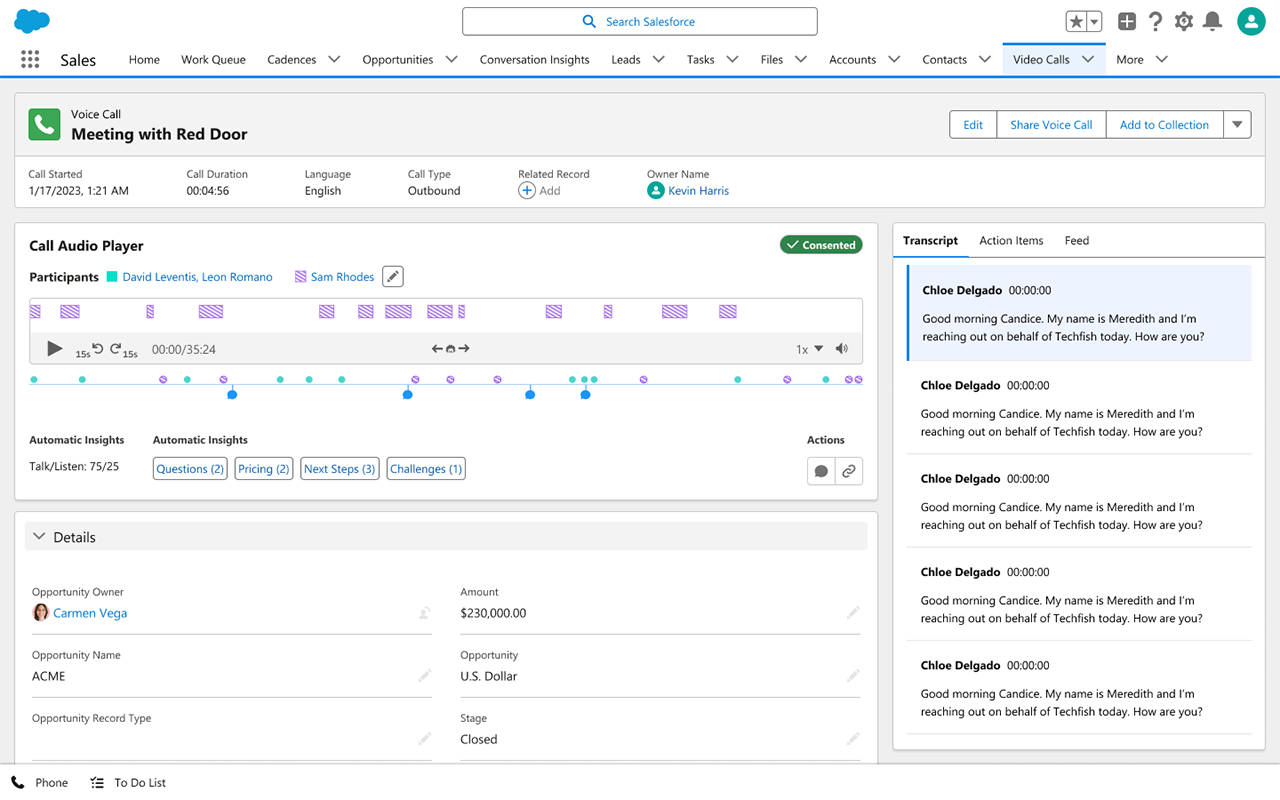The width and height of the screenshot is (1280, 800).
Task: Skip forward 15 seconds in audio
Action: point(116,348)
